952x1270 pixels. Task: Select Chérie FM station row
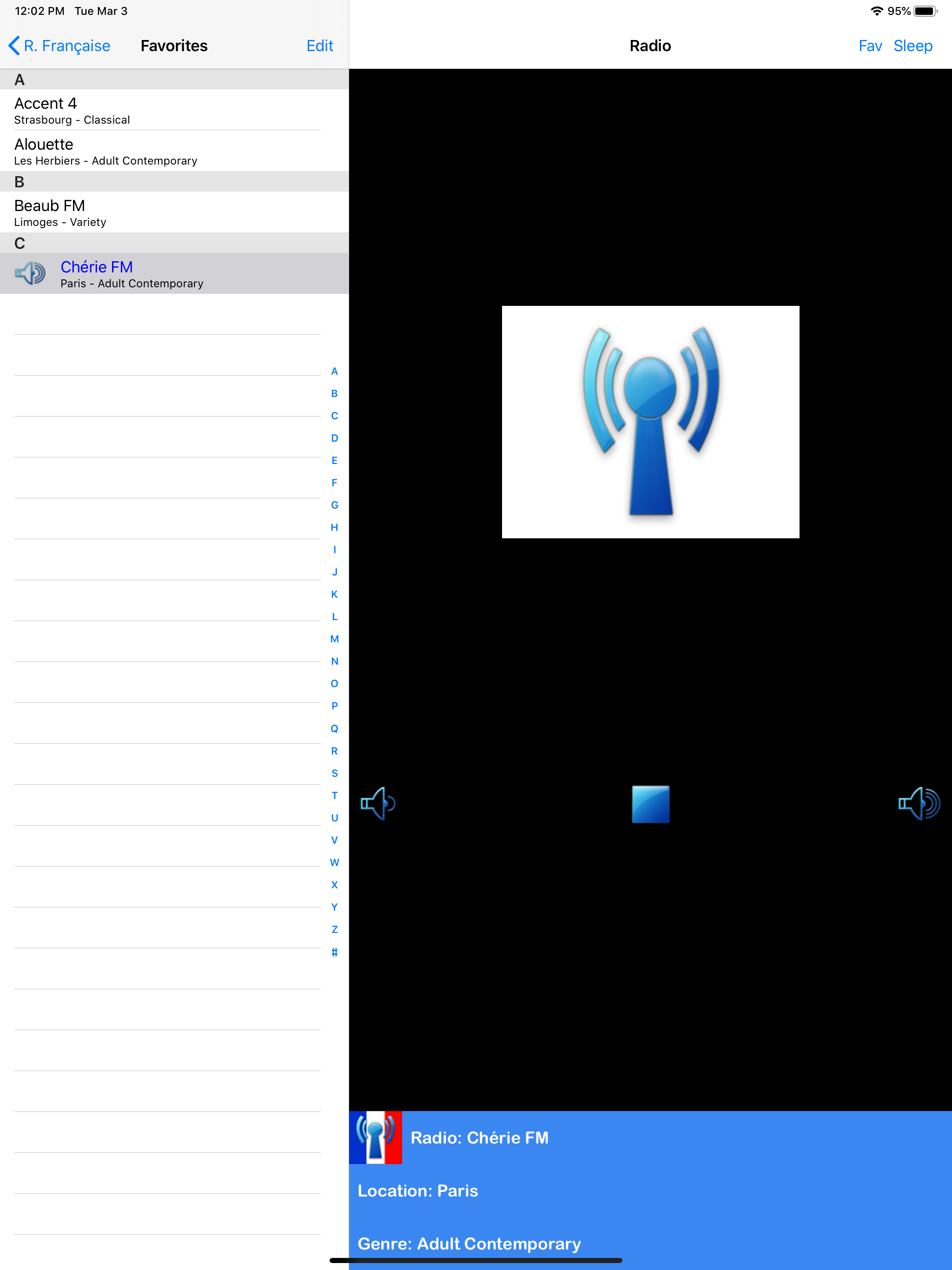click(x=174, y=273)
